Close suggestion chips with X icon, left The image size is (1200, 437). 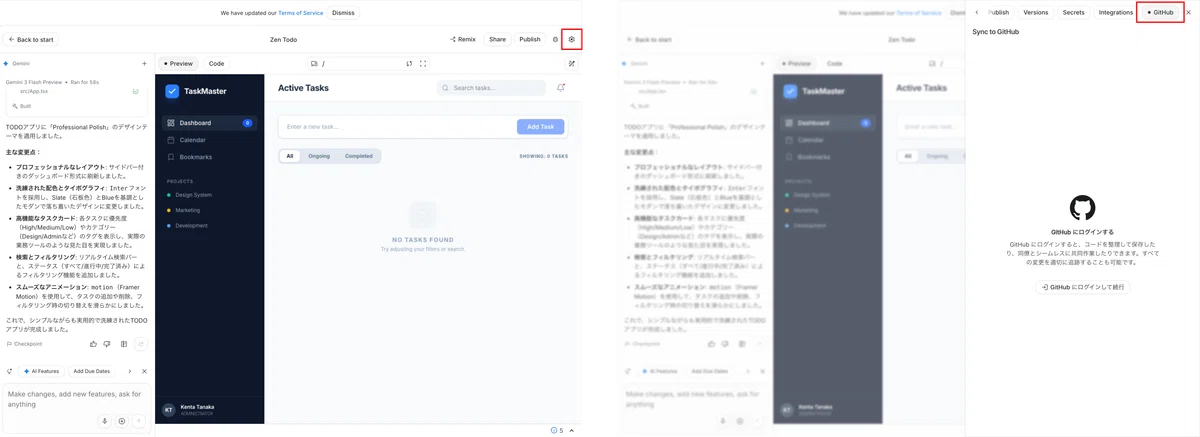coord(144,371)
